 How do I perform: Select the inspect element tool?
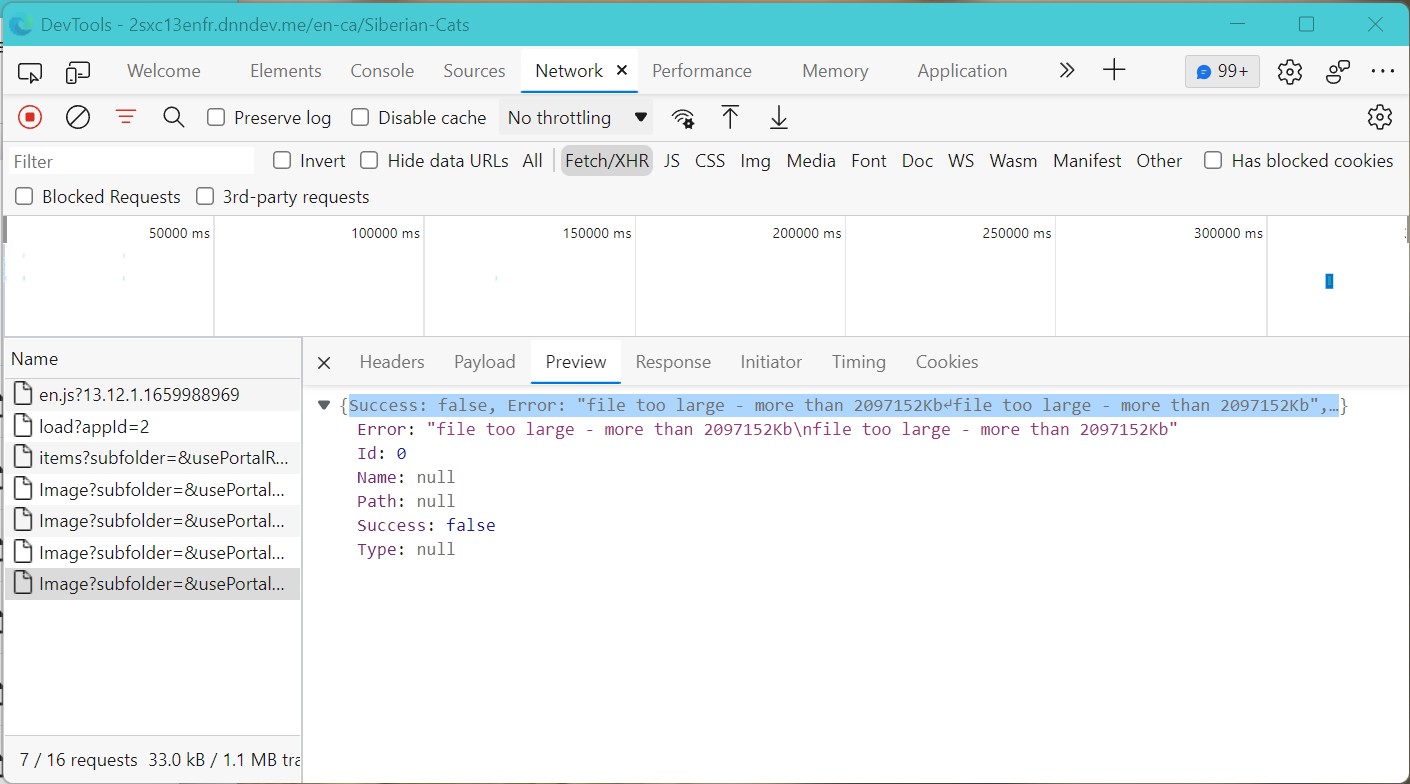point(29,71)
